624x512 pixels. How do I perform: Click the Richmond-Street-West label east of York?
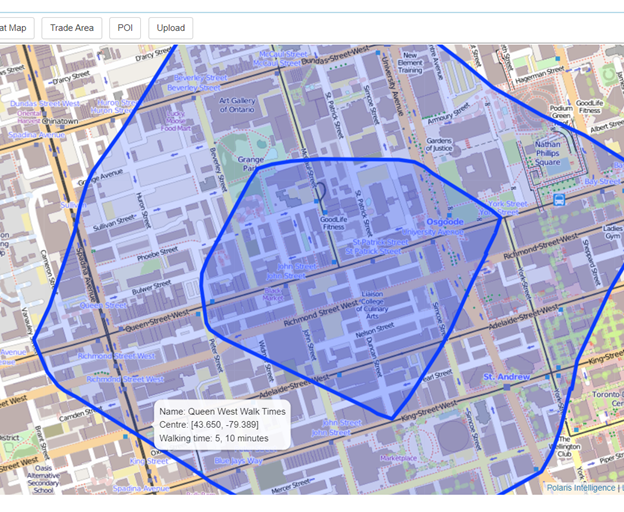coord(540,246)
